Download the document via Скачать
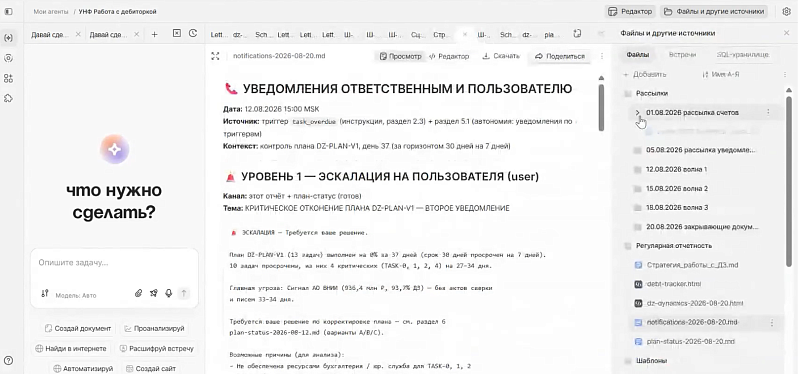The width and height of the screenshot is (798, 374). click(501, 56)
